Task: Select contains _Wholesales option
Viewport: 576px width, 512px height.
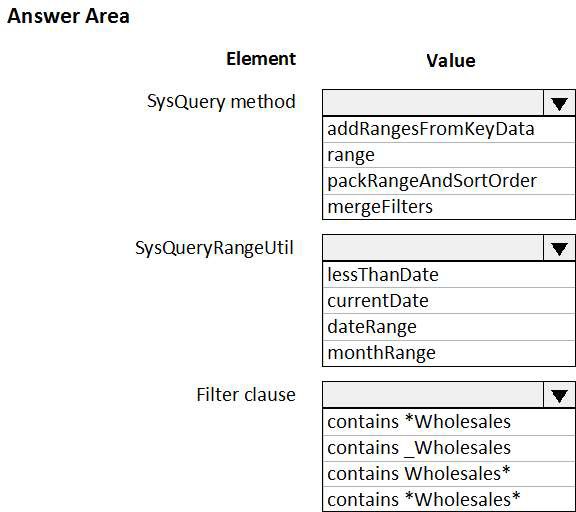Action: tap(449, 448)
